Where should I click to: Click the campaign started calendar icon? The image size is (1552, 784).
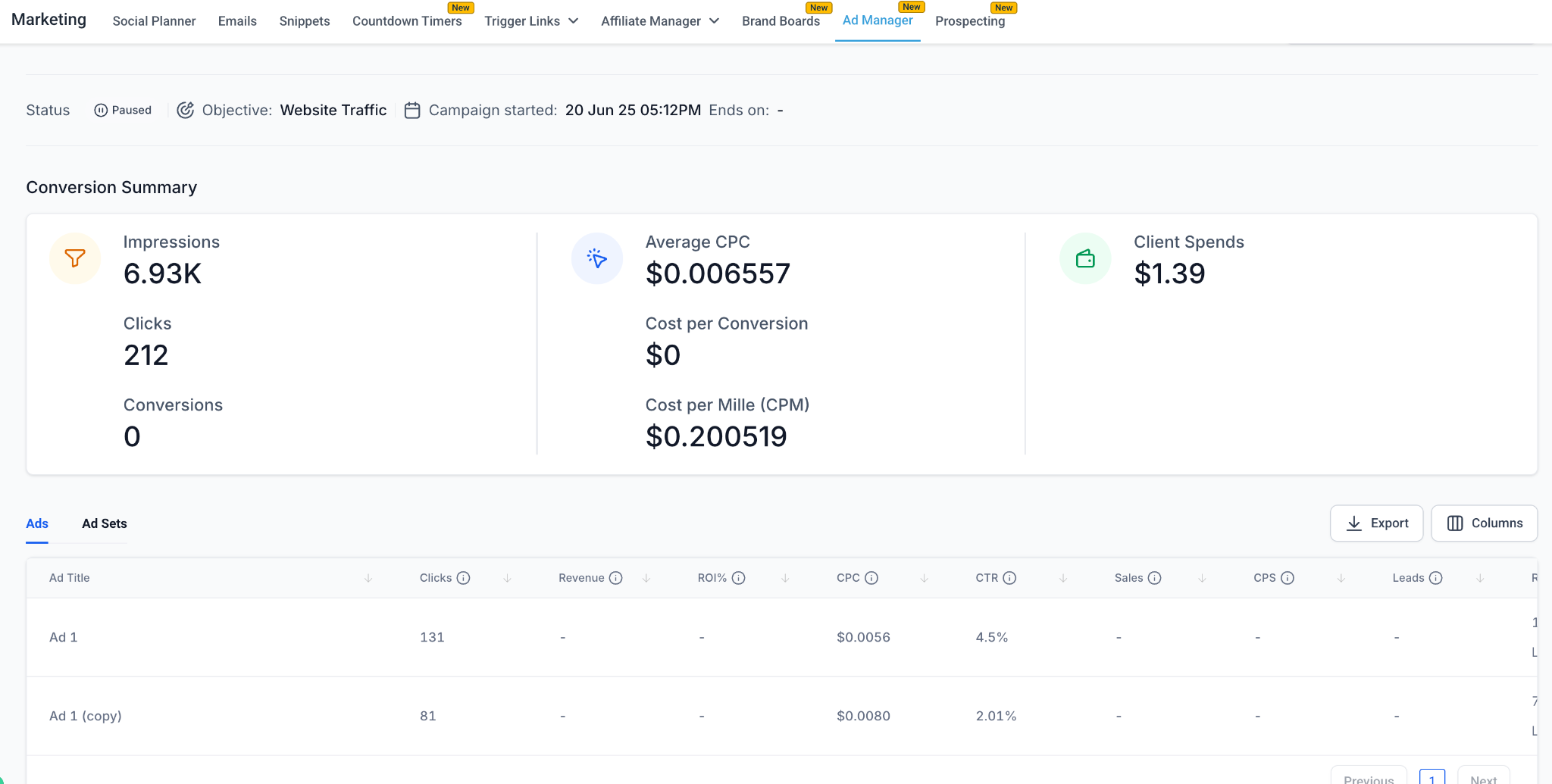tap(412, 111)
